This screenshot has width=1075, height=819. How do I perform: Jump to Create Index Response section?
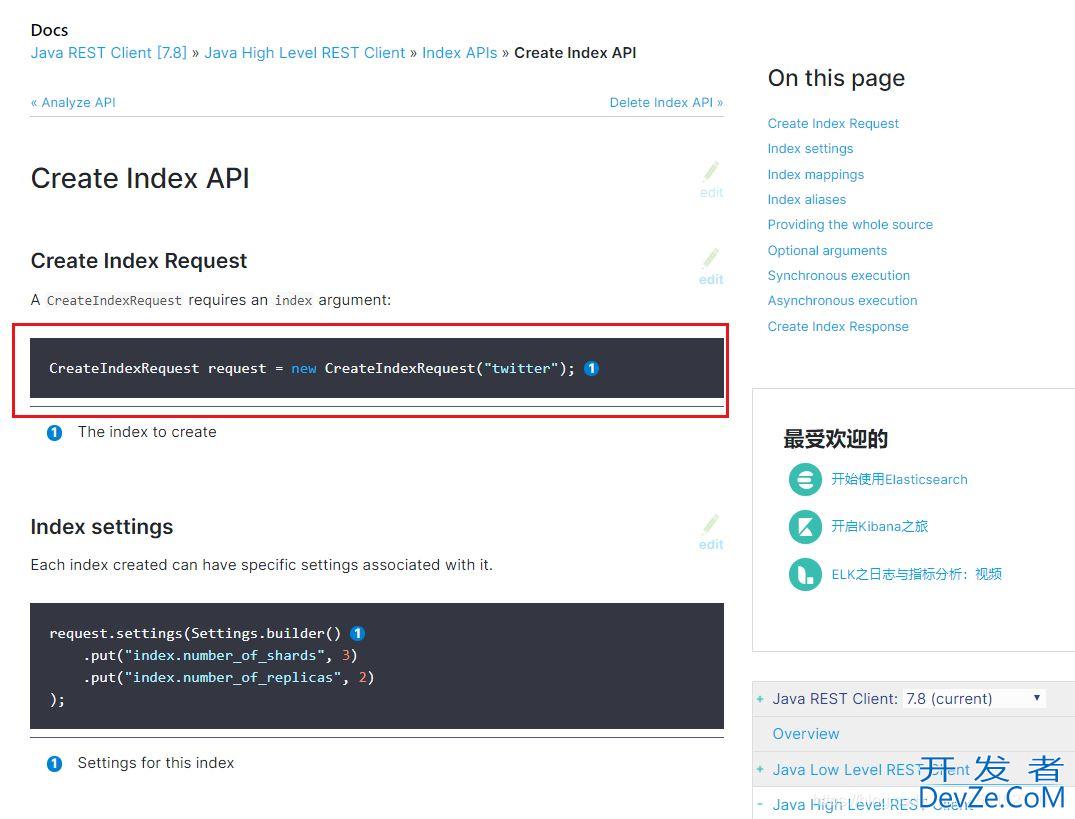coord(838,327)
